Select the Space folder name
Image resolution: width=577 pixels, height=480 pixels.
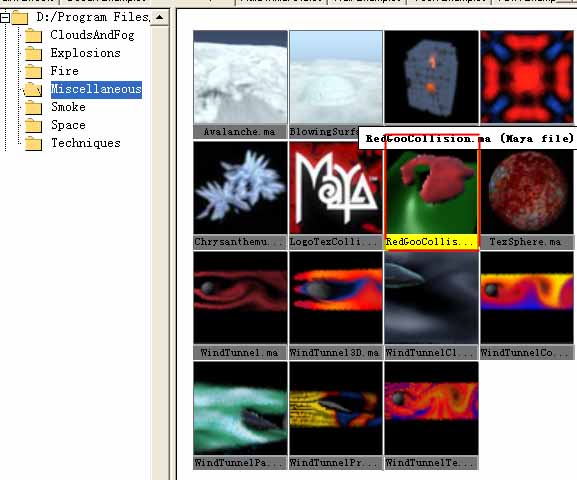68,125
